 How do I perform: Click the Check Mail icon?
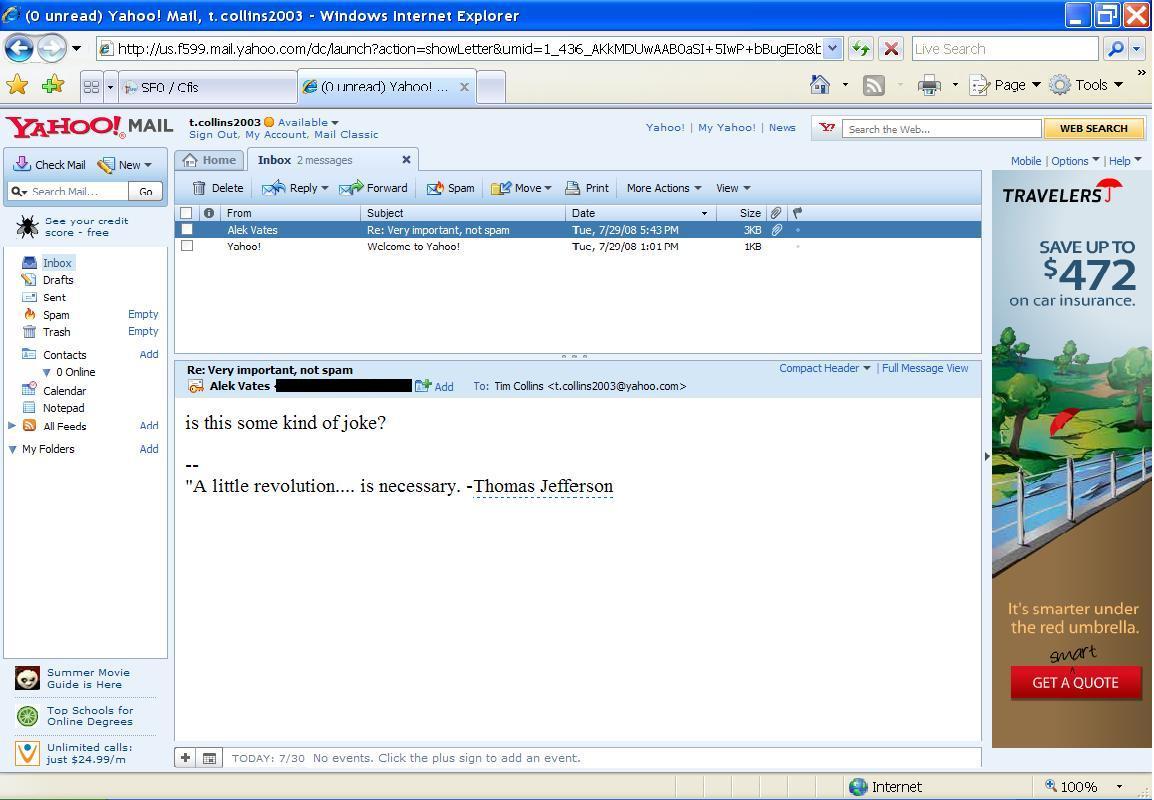point(22,164)
